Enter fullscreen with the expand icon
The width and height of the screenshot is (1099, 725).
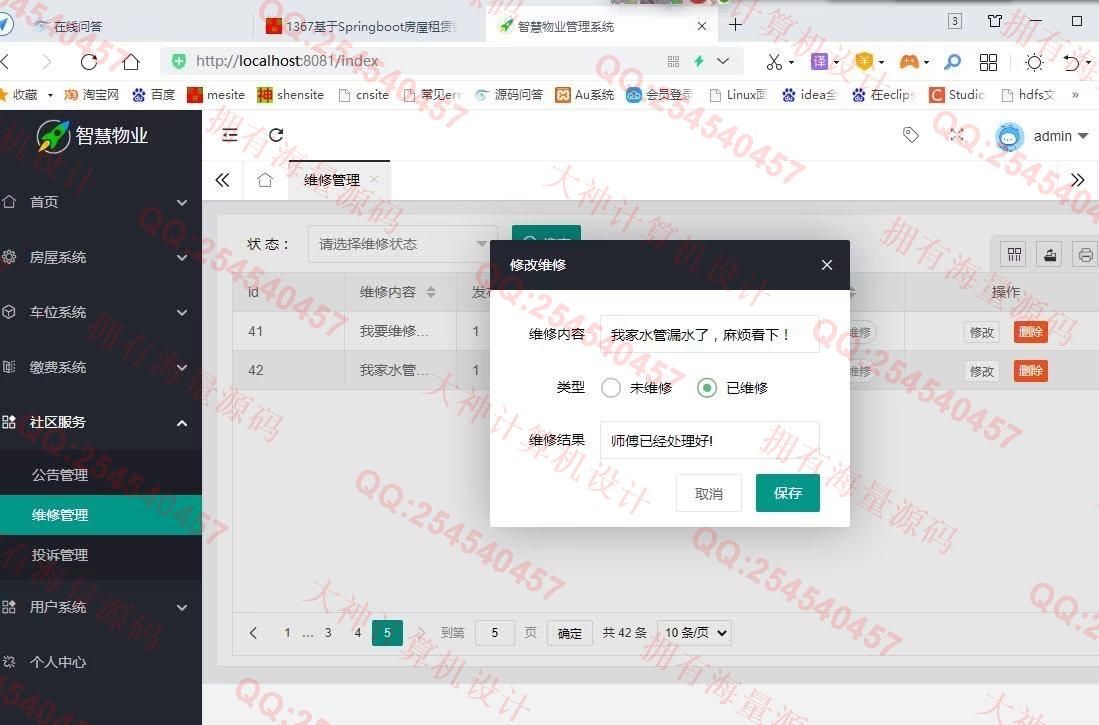click(957, 135)
